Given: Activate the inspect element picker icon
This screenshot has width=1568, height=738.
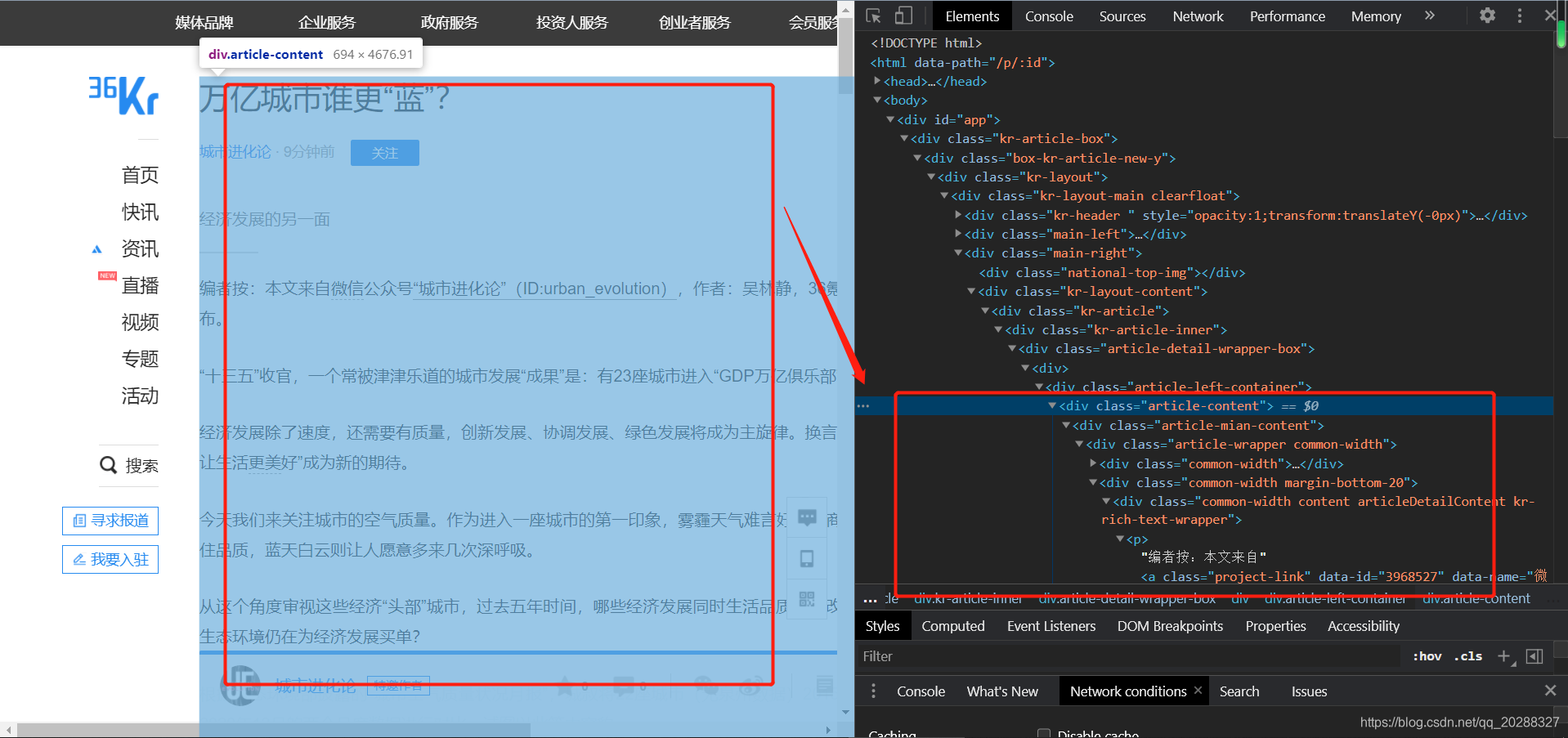Looking at the screenshot, I should coord(873,16).
